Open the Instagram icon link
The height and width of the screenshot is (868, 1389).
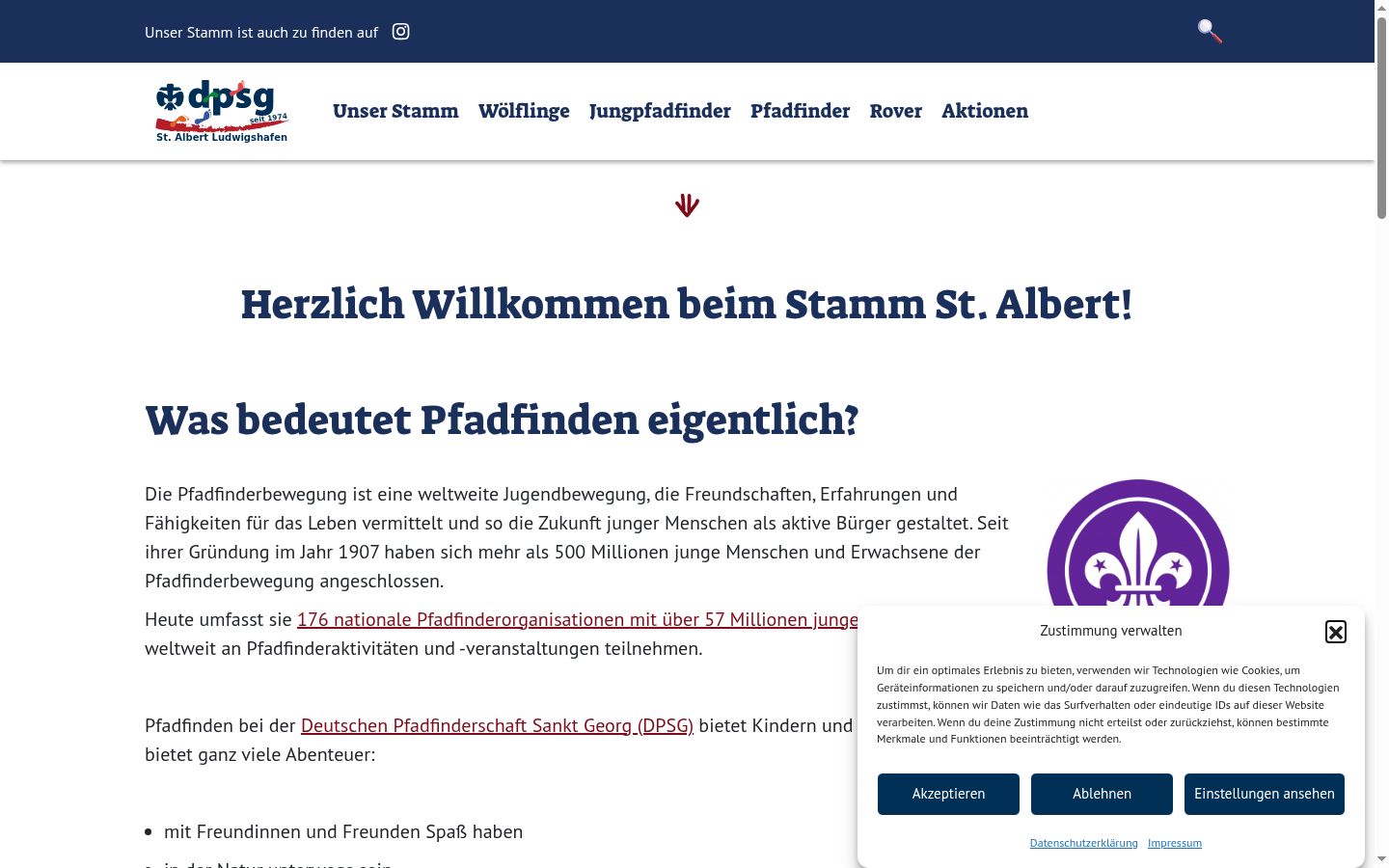pyautogui.click(x=400, y=32)
